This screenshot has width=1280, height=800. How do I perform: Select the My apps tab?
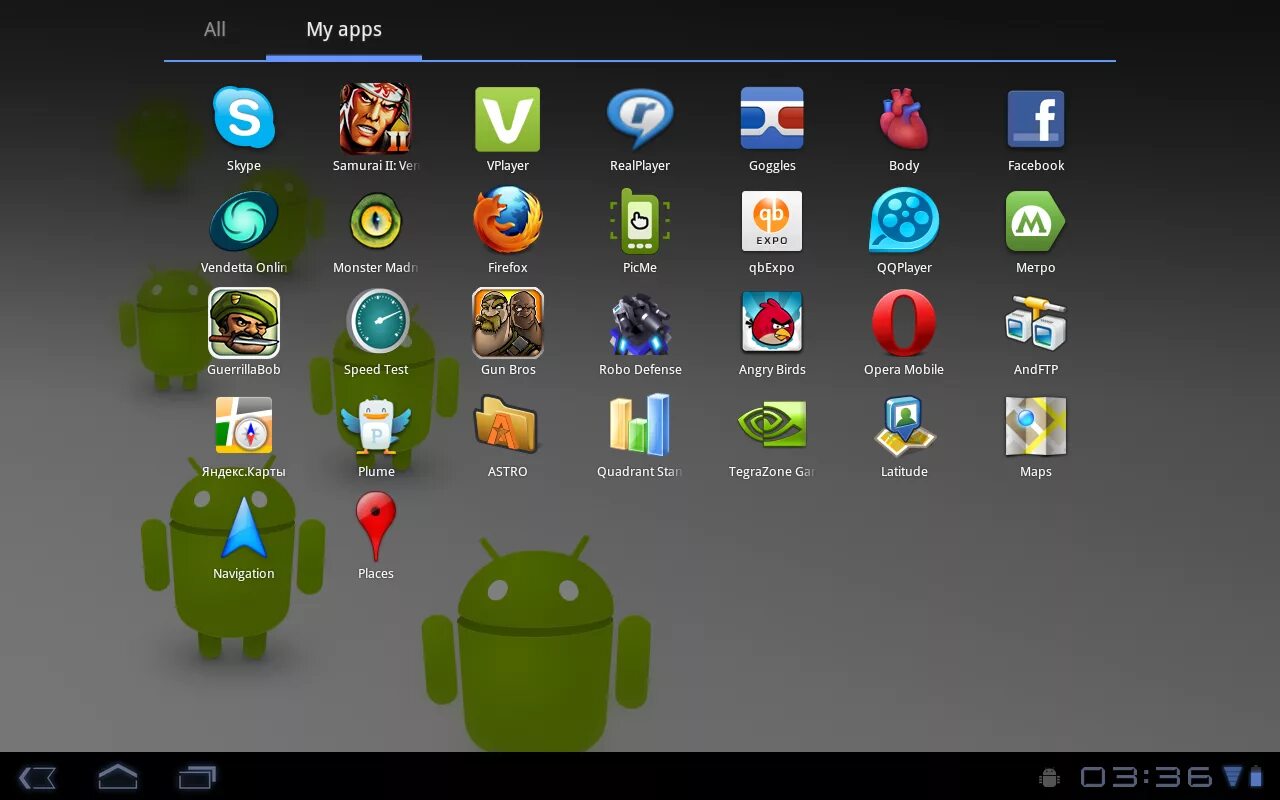tap(344, 29)
